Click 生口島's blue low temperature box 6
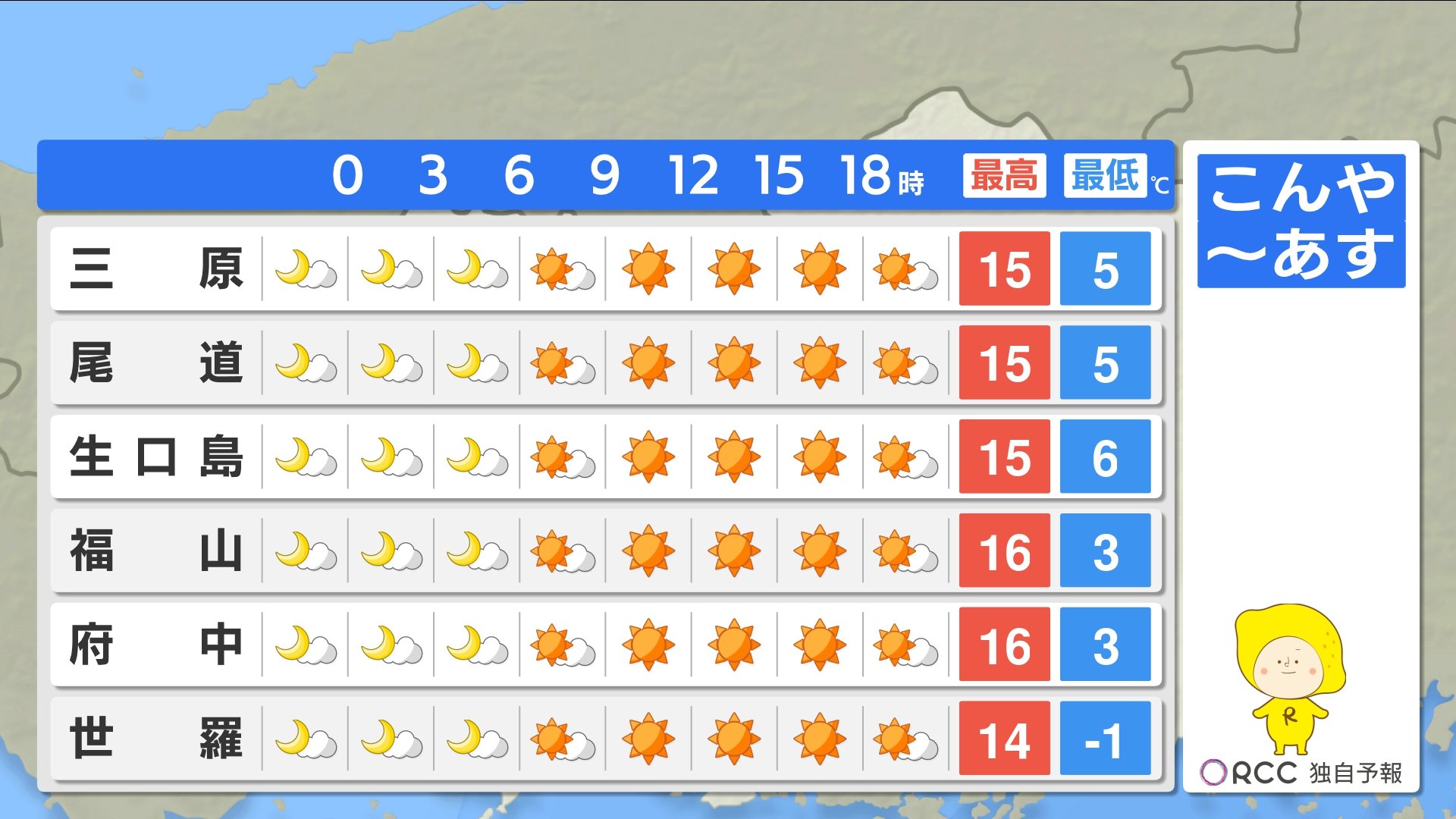1456x819 pixels. [x=1105, y=457]
